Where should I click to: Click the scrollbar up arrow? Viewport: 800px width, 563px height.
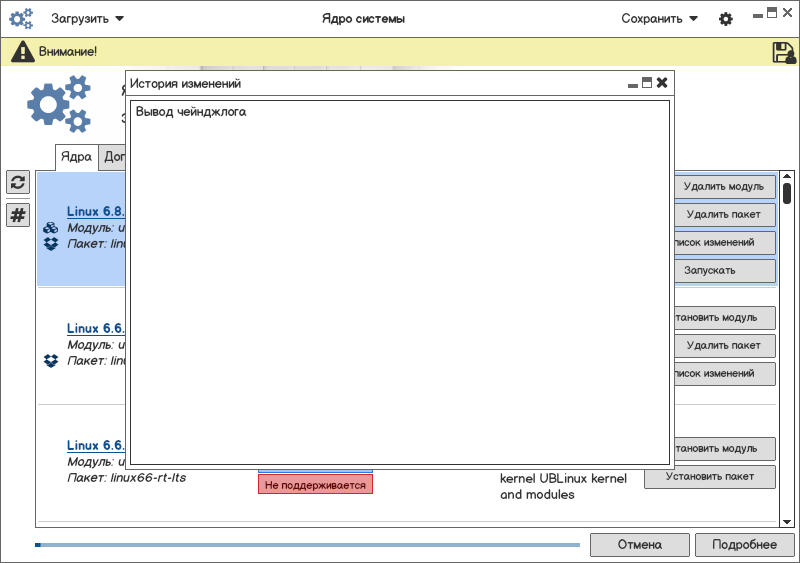[x=787, y=177]
